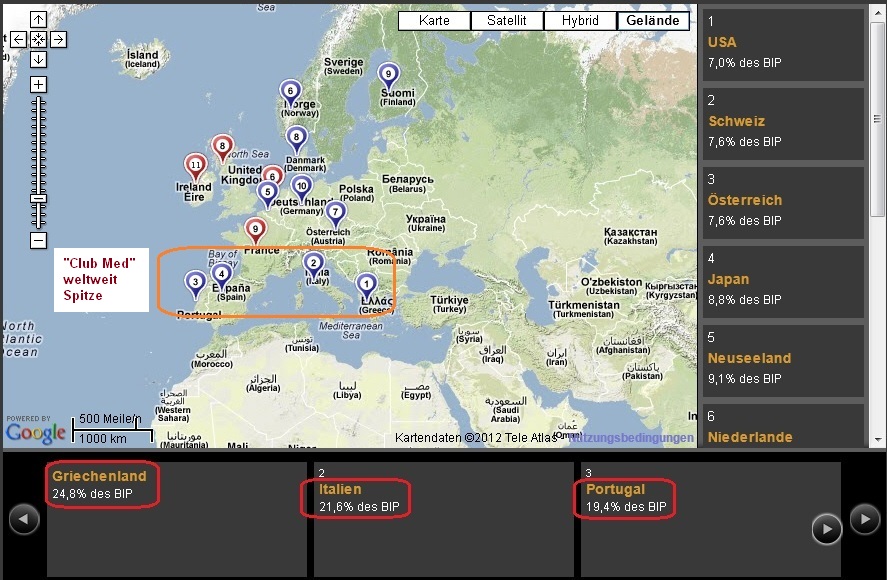887x580 pixels.
Task: Click '19,4% des BIP' under Portugal
Action: pyautogui.click(x=626, y=507)
